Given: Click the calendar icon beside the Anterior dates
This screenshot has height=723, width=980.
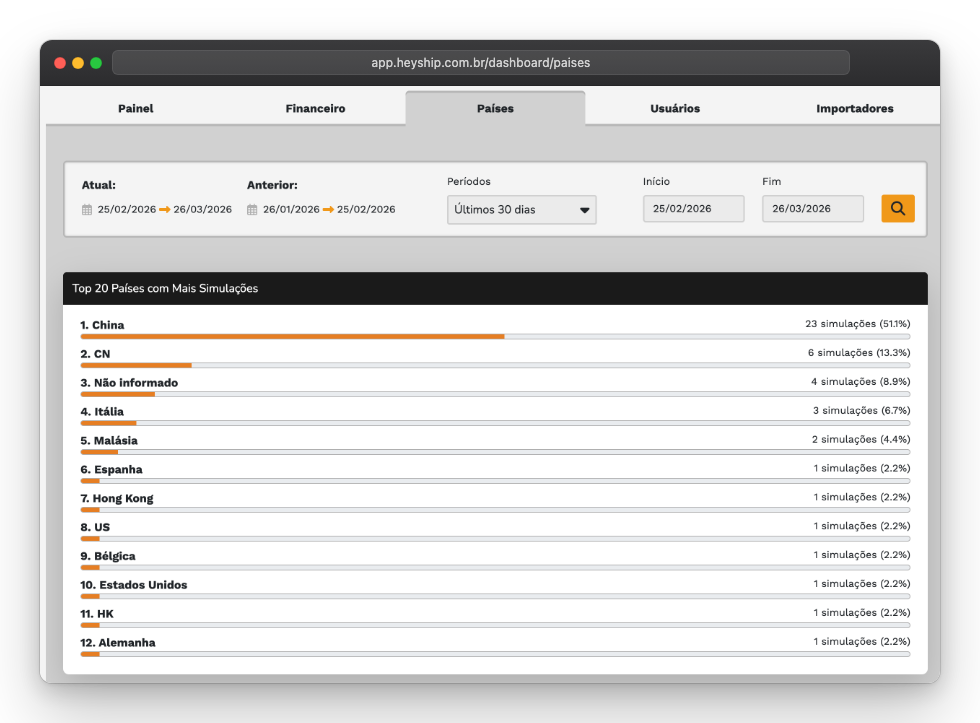Looking at the screenshot, I should point(252,209).
